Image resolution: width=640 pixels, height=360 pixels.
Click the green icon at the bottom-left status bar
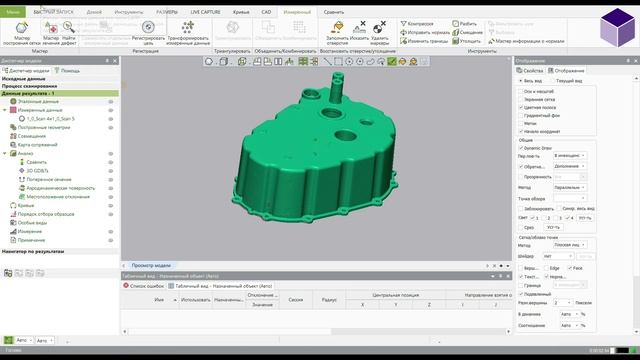tap(8, 340)
